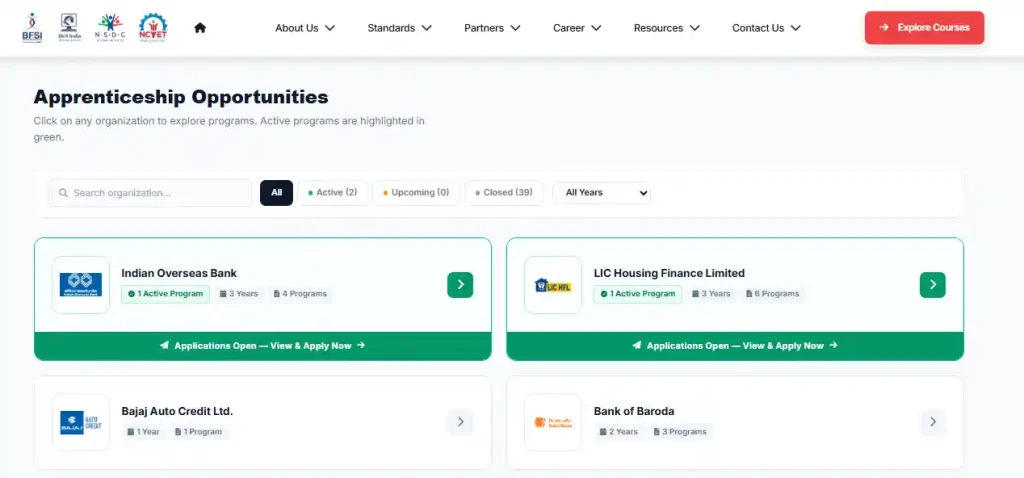The image size is (1024, 478).
Task: Filter by Active (2) programs
Action: (332, 193)
